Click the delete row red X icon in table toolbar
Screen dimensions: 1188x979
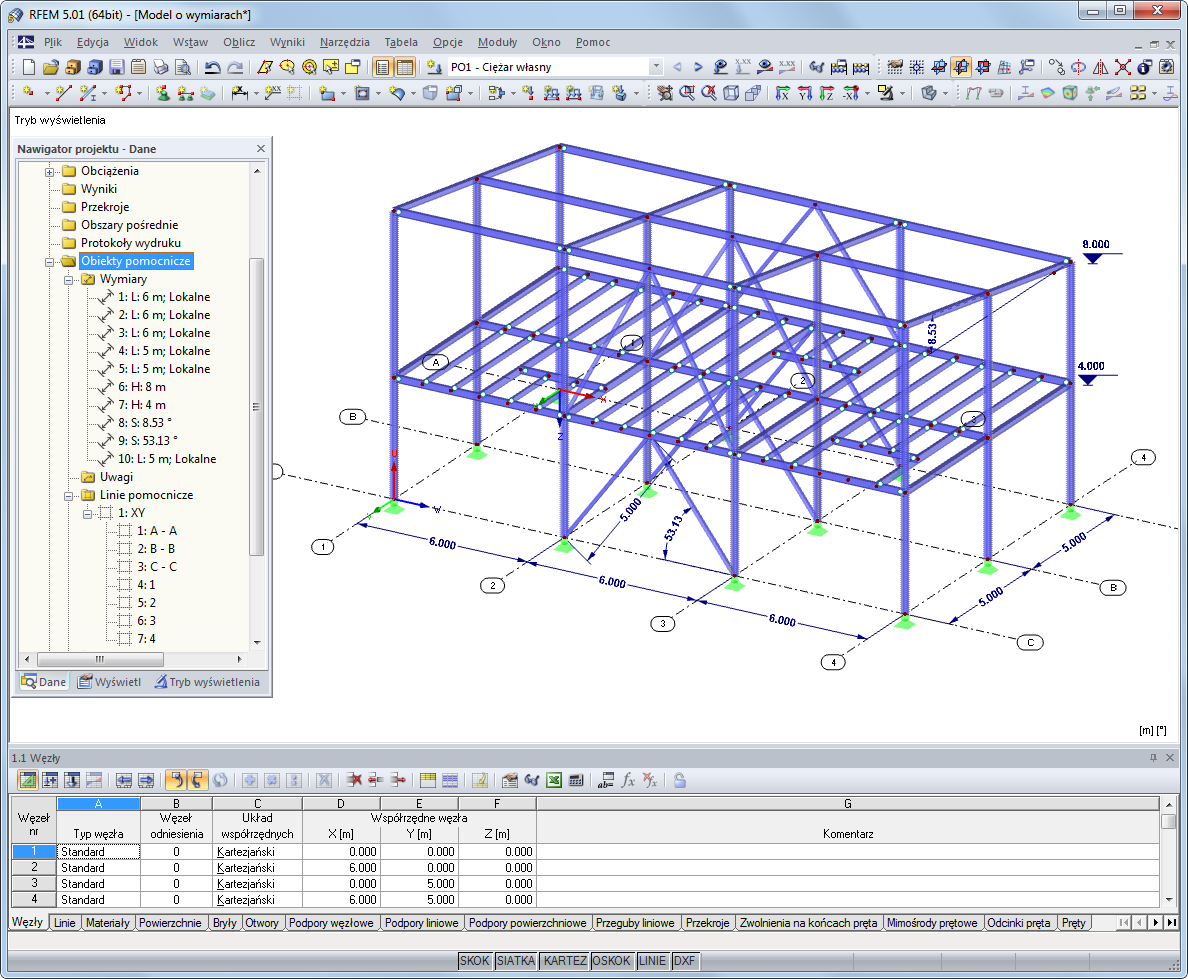354,780
